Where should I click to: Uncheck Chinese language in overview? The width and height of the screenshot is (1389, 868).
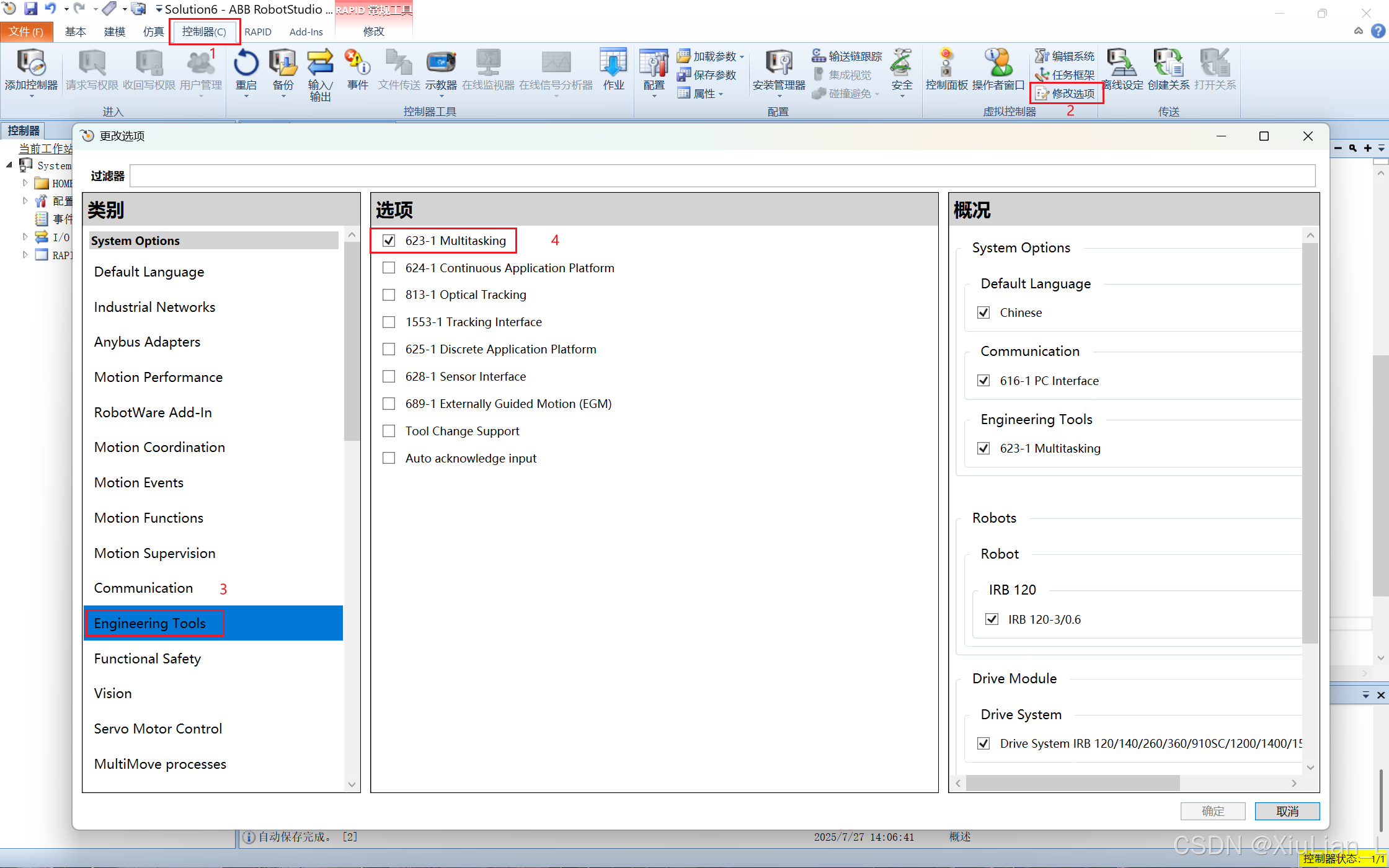(x=983, y=312)
